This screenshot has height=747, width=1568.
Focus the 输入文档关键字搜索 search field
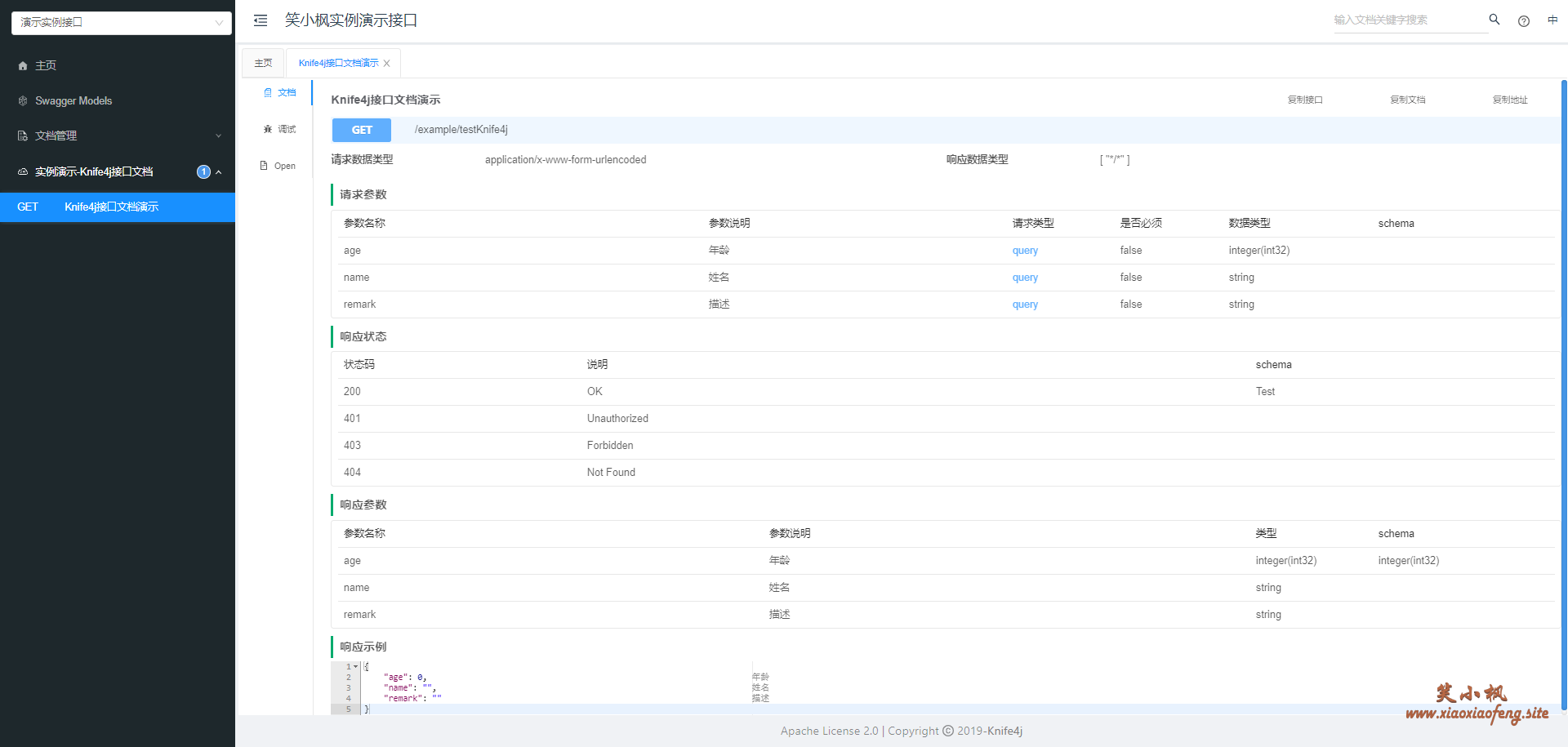coord(1410,20)
